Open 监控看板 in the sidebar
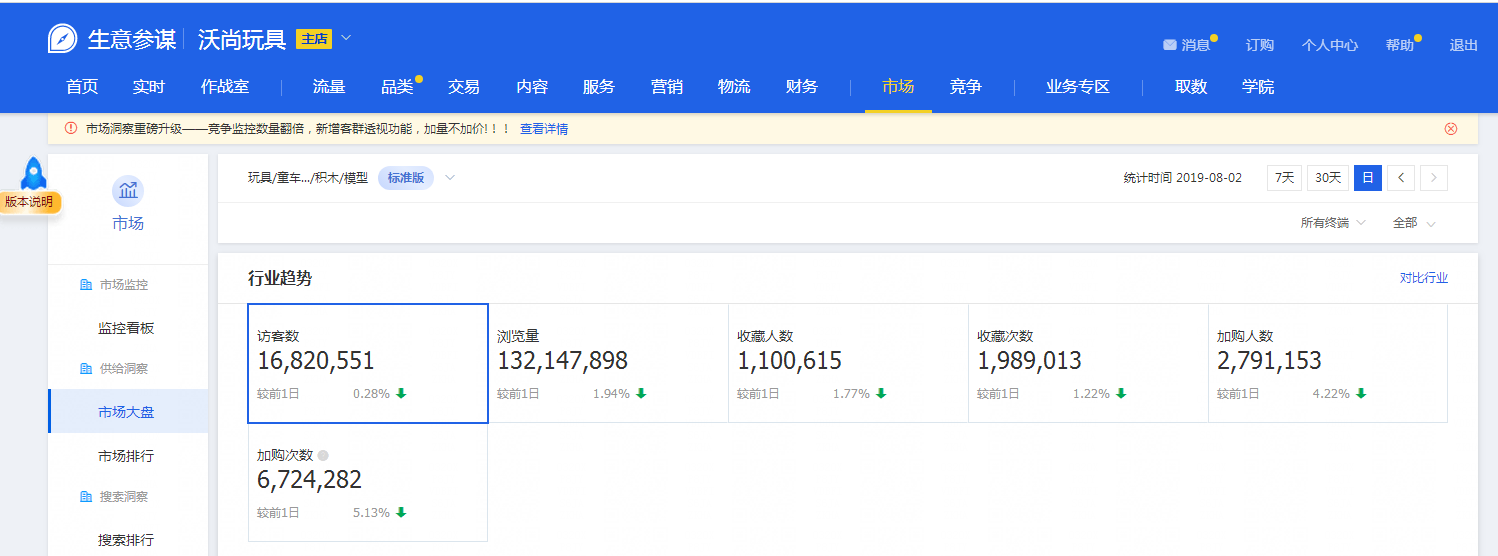 (126, 328)
